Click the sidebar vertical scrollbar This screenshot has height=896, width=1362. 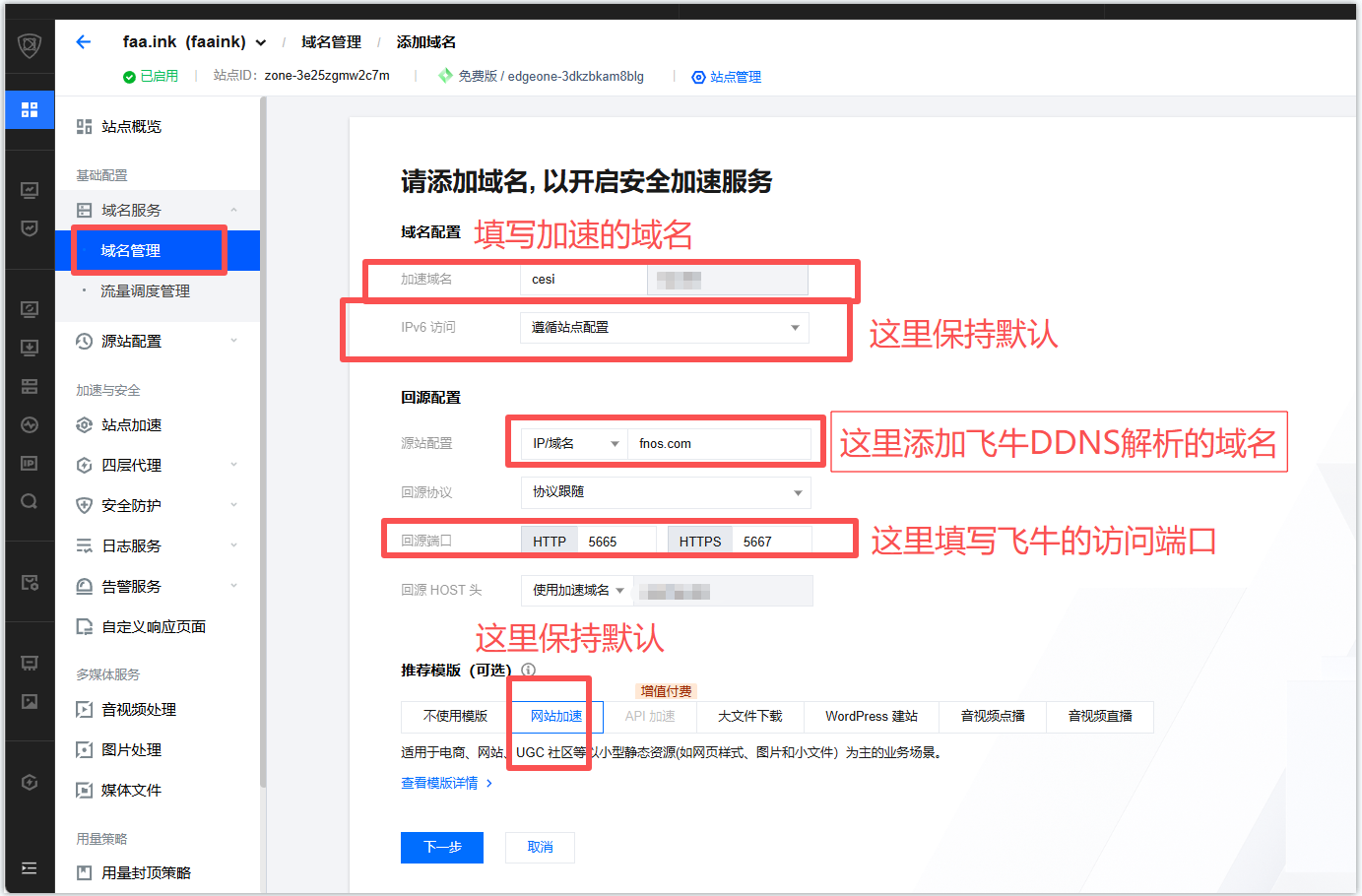pos(263,443)
